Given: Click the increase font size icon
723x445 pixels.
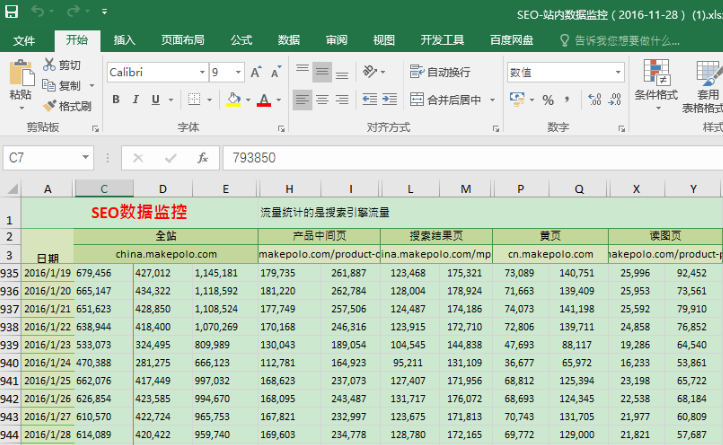Looking at the screenshot, I should coord(256,73).
